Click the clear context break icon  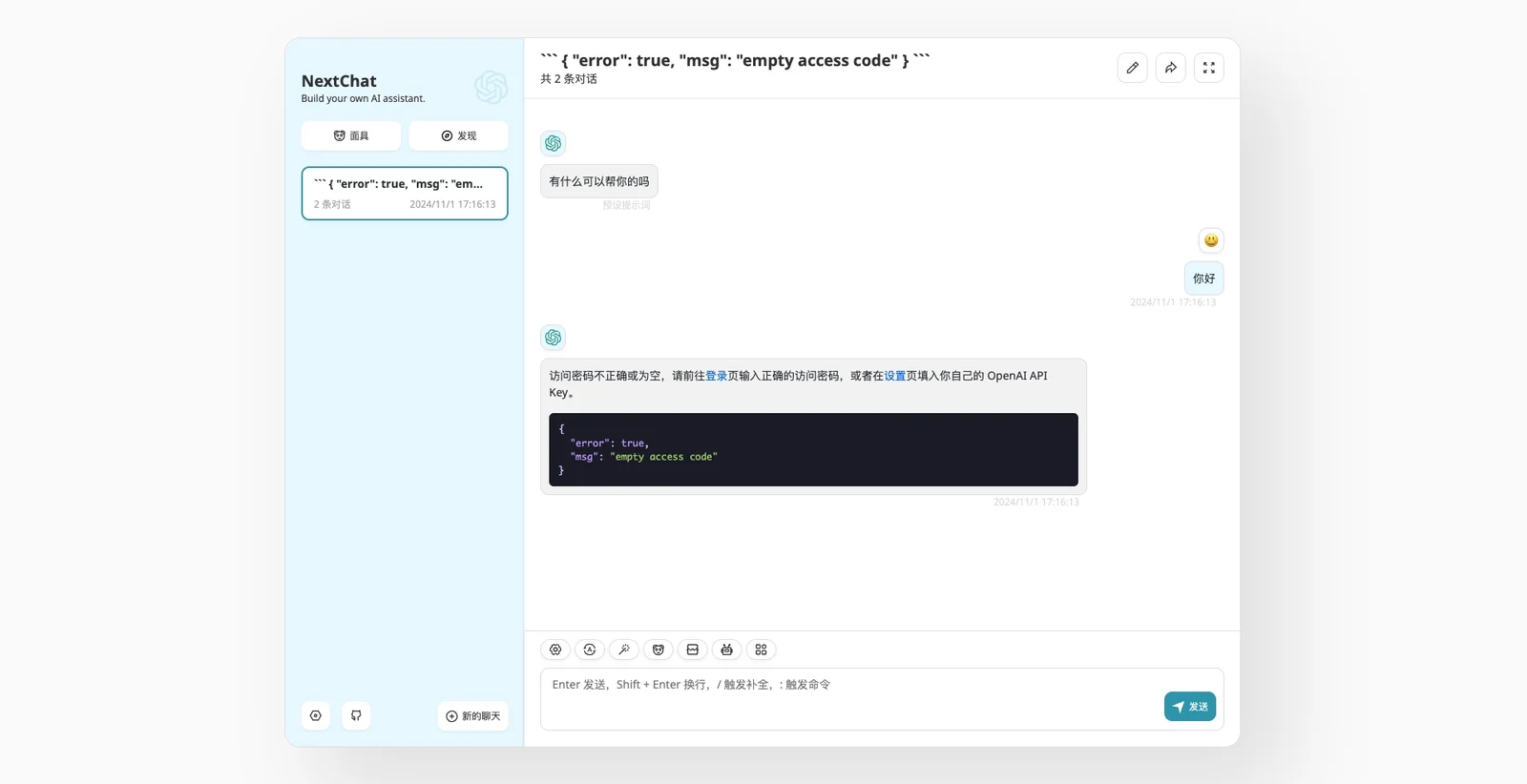pyautogui.click(x=693, y=650)
